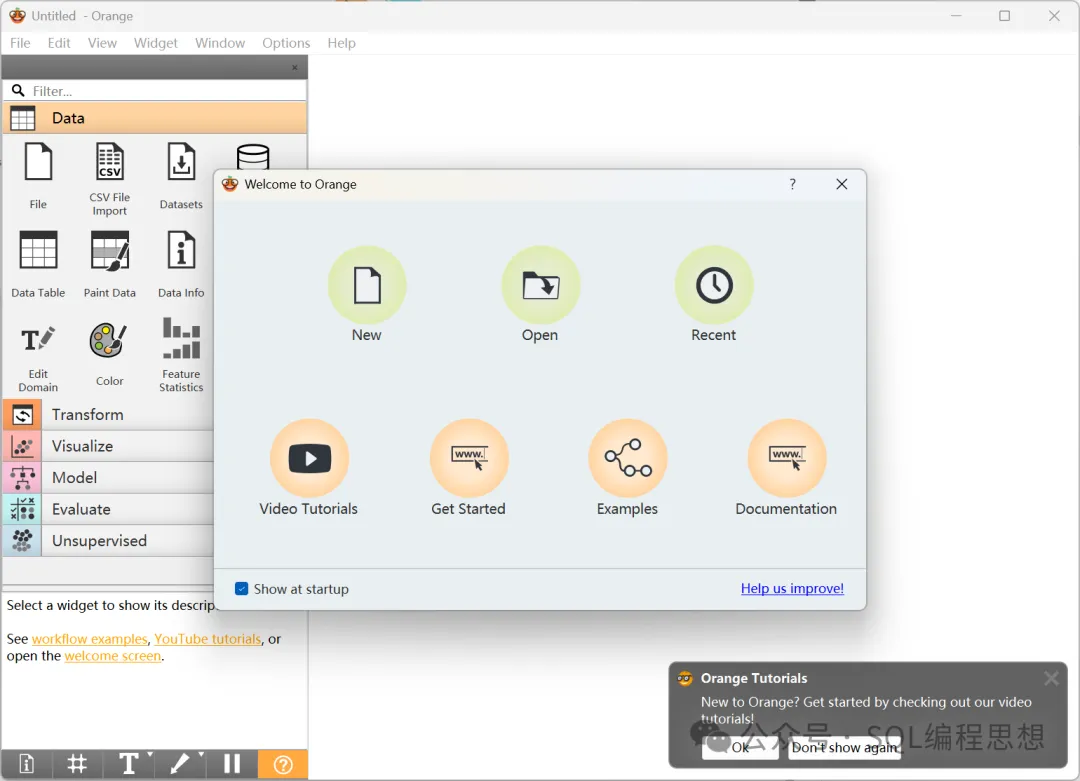Expand the Unsupervised category
Image resolution: width=1080 pixels, height=781 pixels.
coord(108,541)
